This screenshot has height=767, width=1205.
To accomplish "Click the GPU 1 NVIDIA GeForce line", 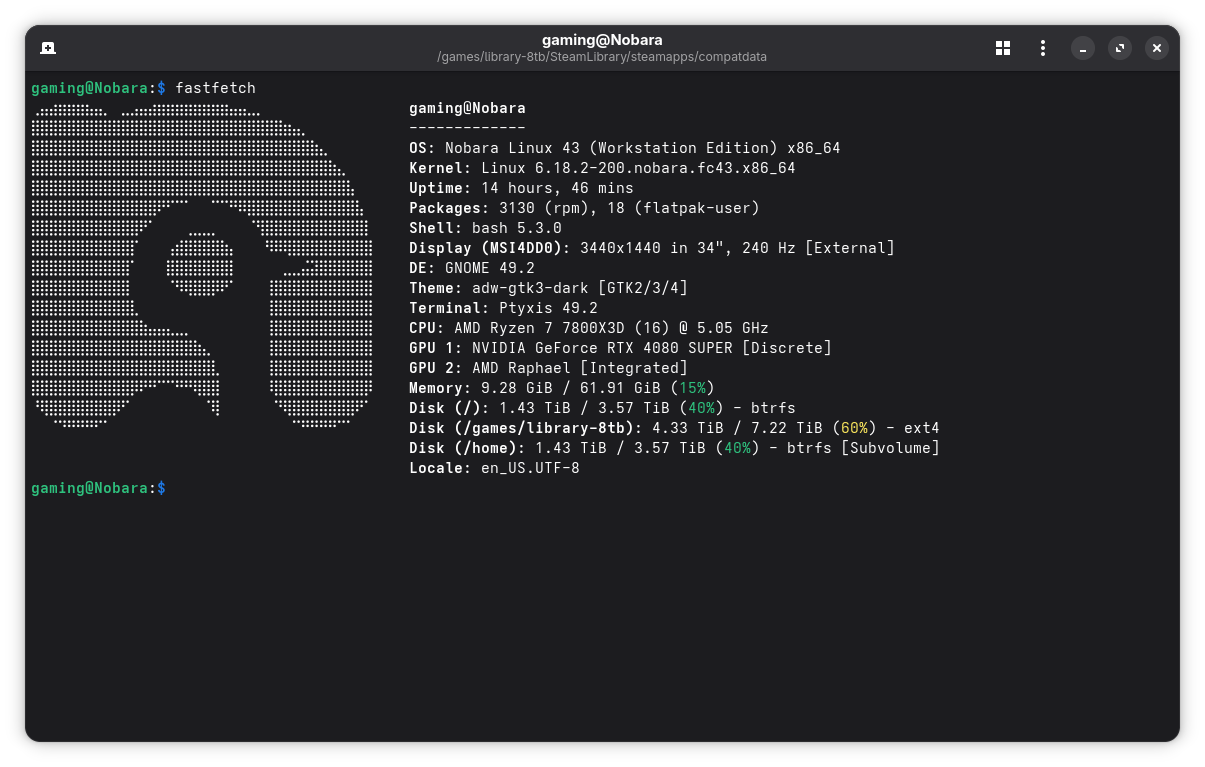I will (x=620, y=348).
